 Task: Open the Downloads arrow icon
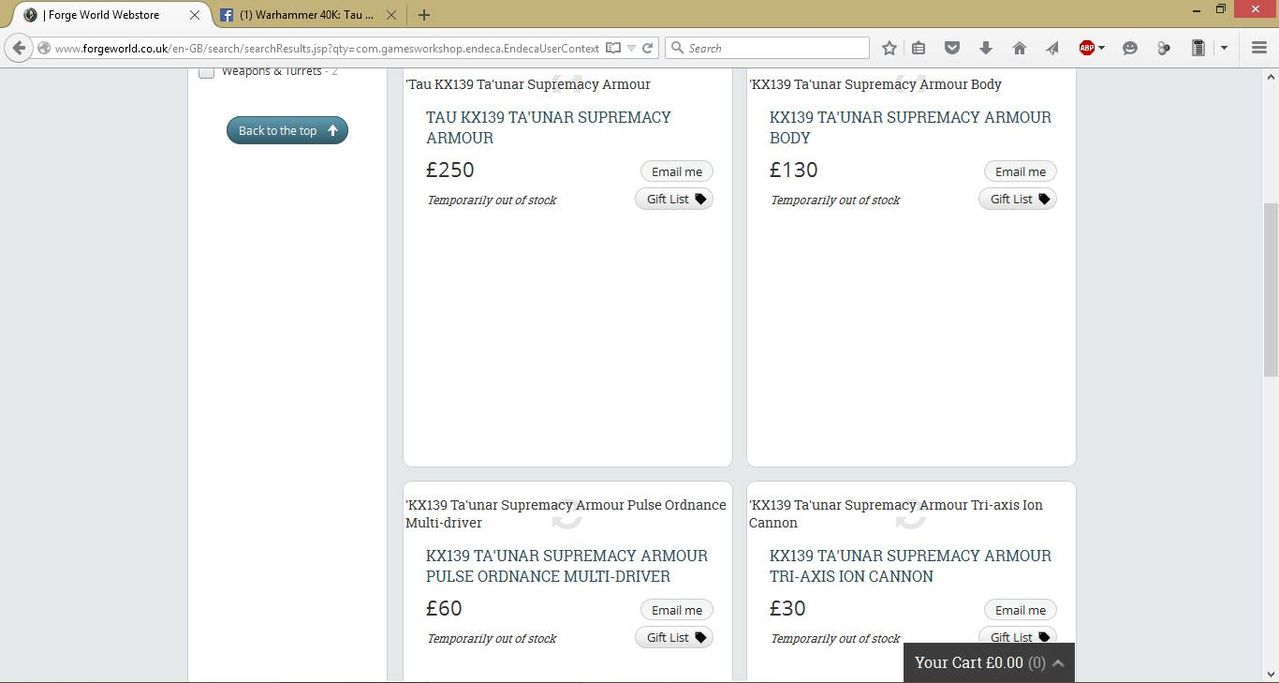(x=985, y=48)
